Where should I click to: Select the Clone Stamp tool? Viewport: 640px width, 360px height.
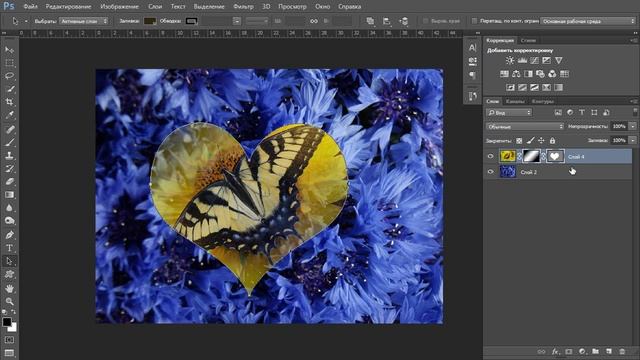coord(9,156)
